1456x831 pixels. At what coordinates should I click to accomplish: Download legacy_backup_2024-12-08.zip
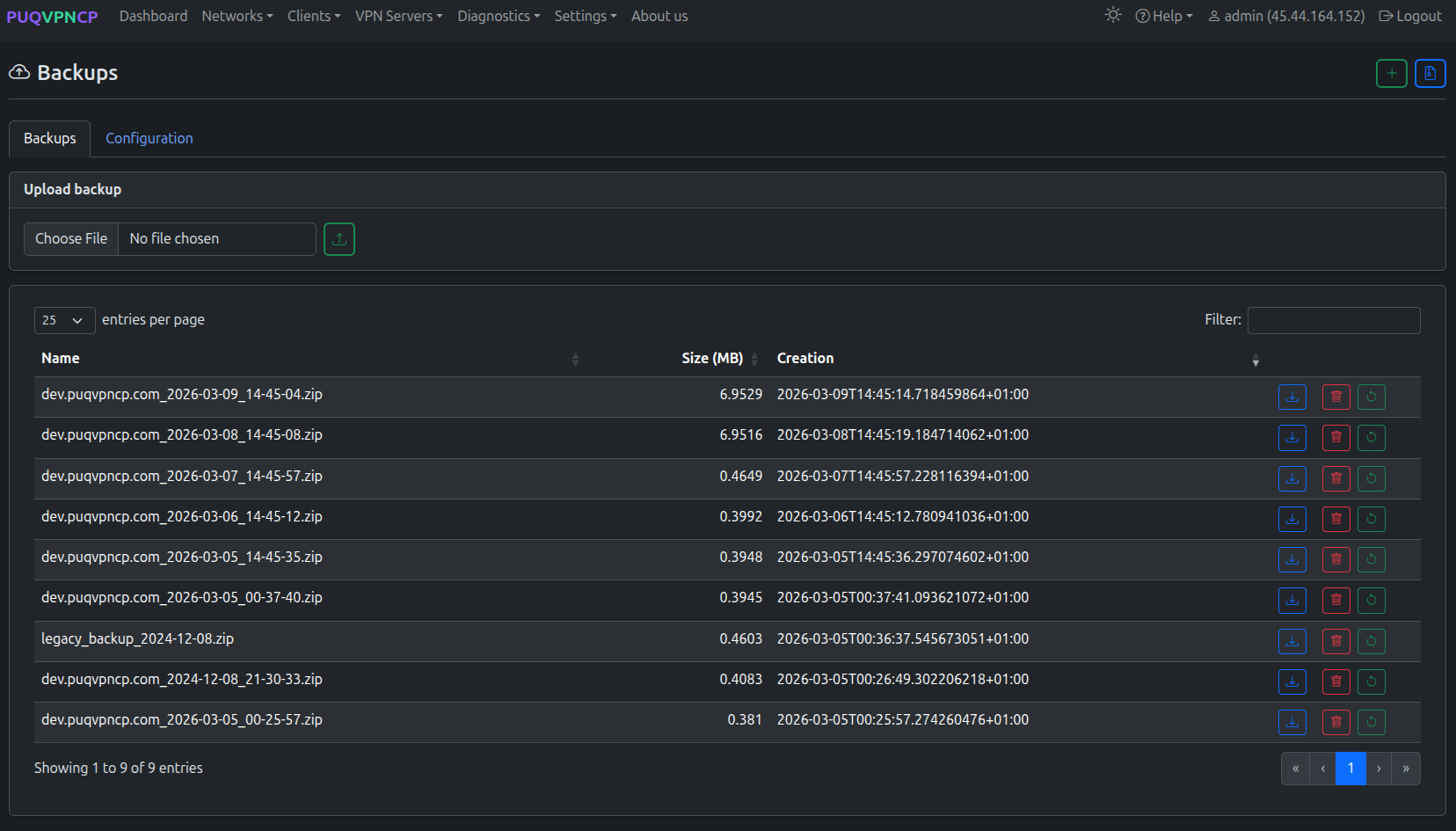(1292, 641)
